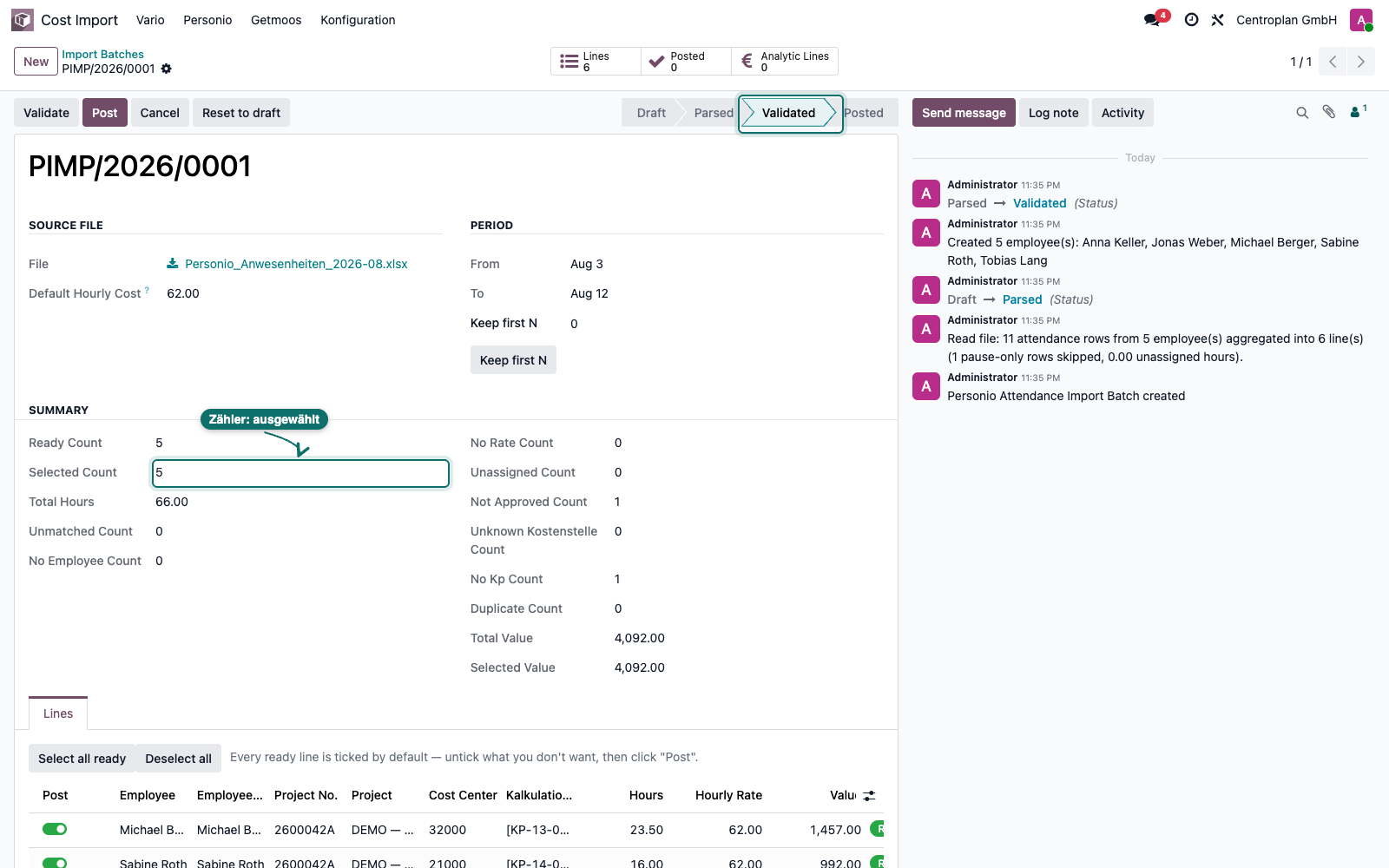Open the chat messages icon with badge
The width and height of the screenshot is (1389, 868).
[x=1155, y=19]
